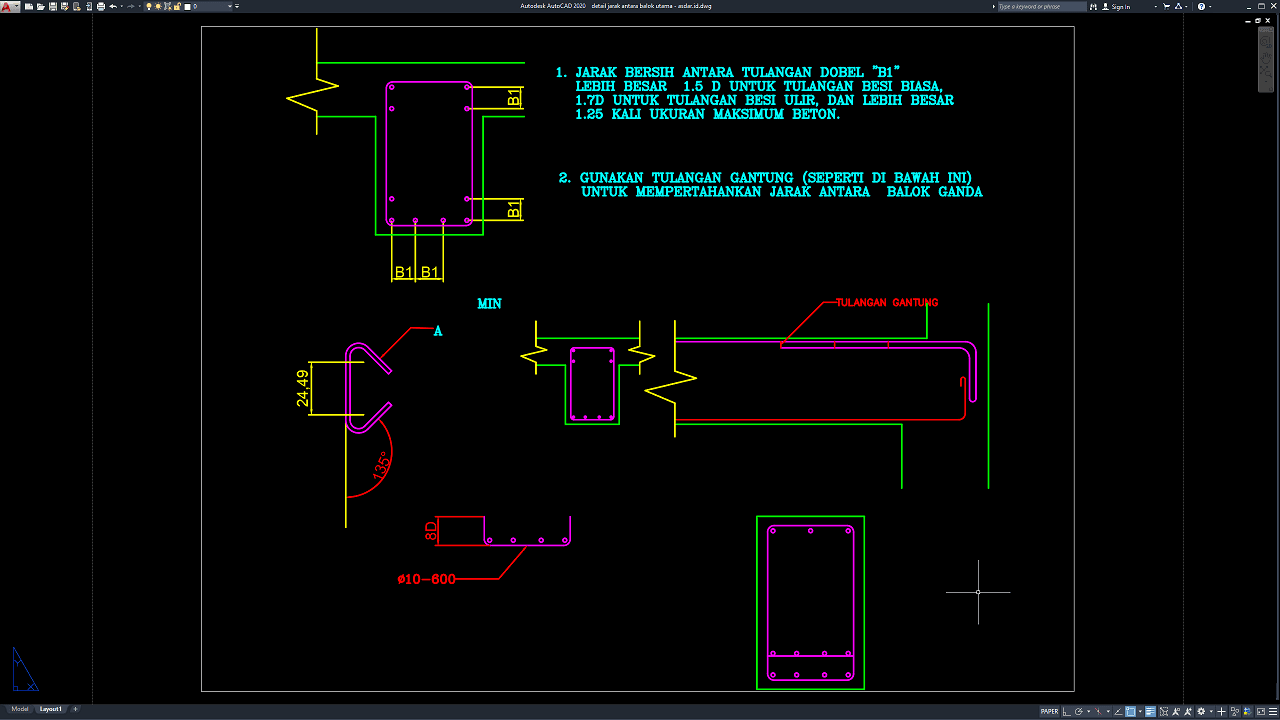1280x720 pixels.
Task: Click the keyword search input field
Action: [1042, 6]
